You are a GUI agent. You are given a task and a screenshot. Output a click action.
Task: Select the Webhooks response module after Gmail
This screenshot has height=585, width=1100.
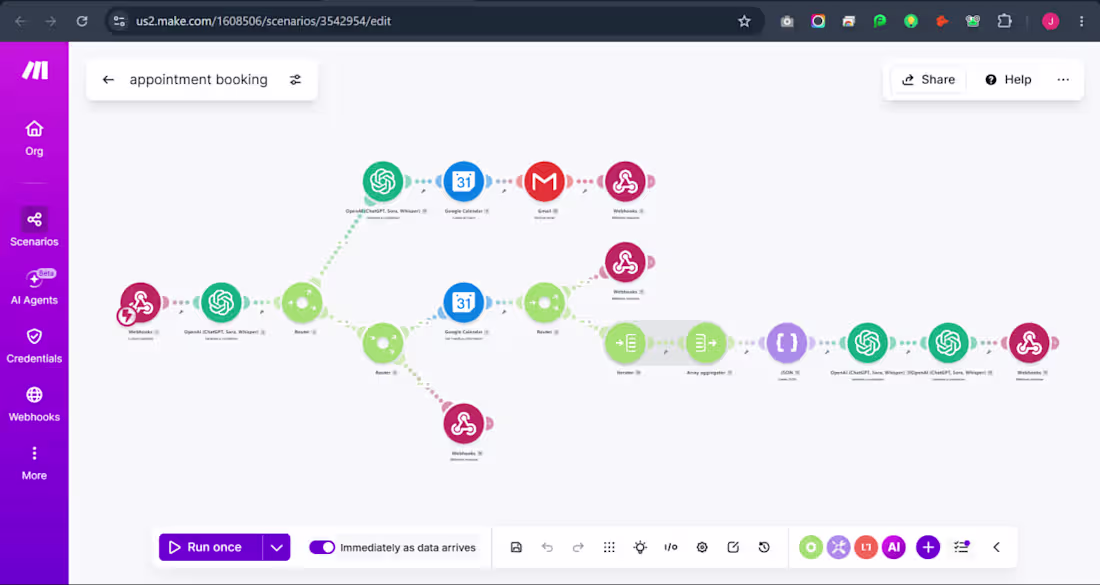pyautogui.click(x=625, y=182)
